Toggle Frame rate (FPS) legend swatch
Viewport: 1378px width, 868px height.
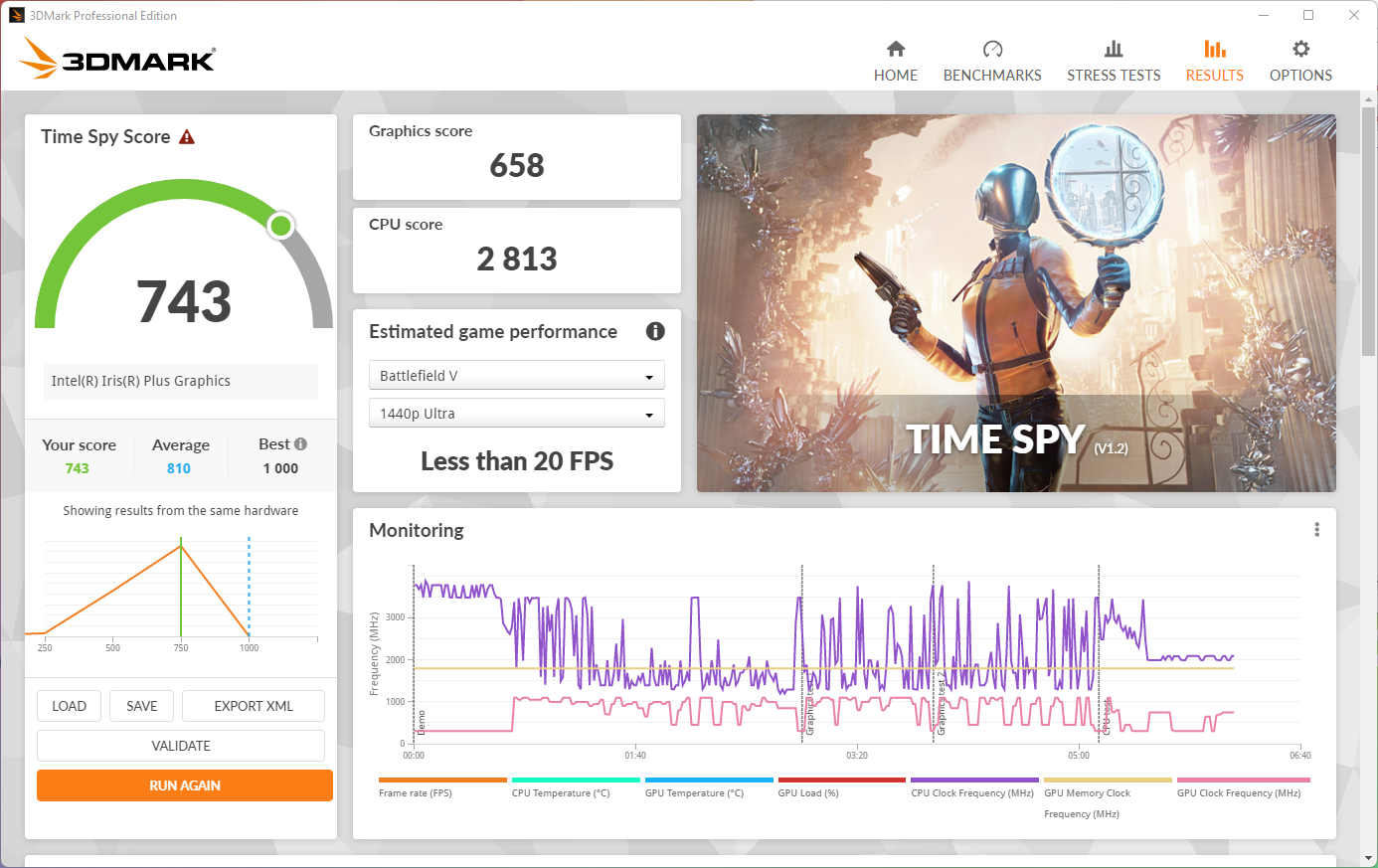(x=442, y=781)
